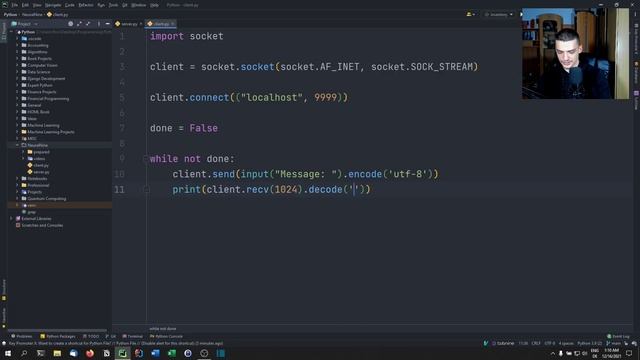Select server.py in project tree
Screen dimensions: 640x360
click(41, 172)
